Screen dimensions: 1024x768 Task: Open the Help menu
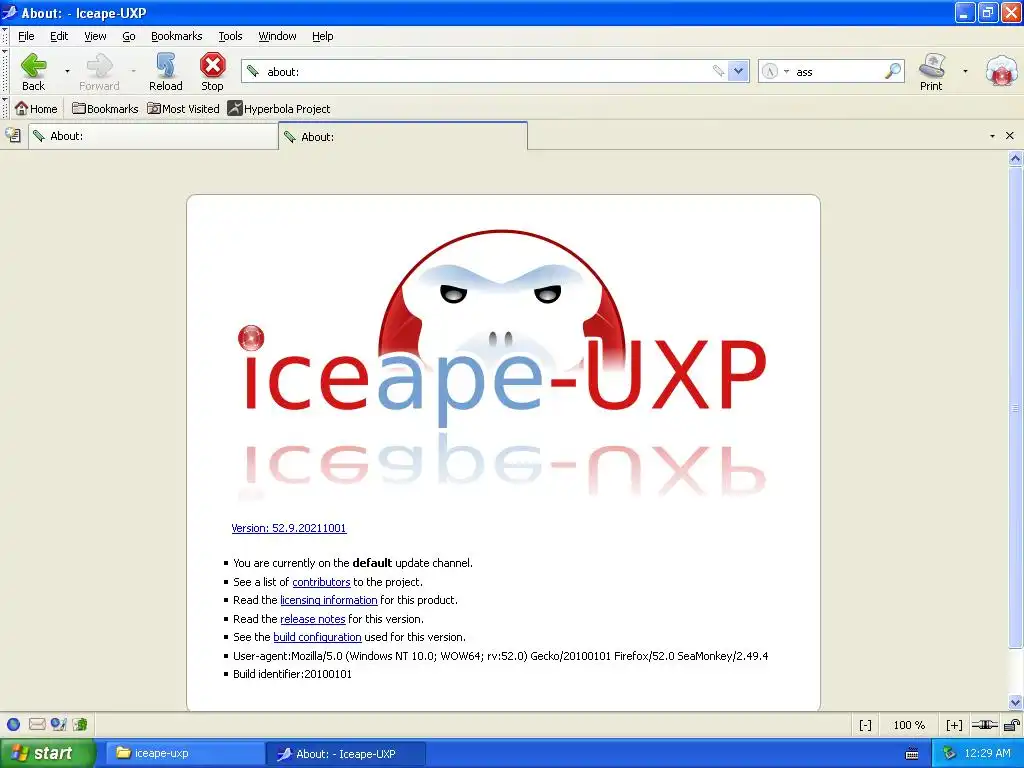(x=322, y=36)
